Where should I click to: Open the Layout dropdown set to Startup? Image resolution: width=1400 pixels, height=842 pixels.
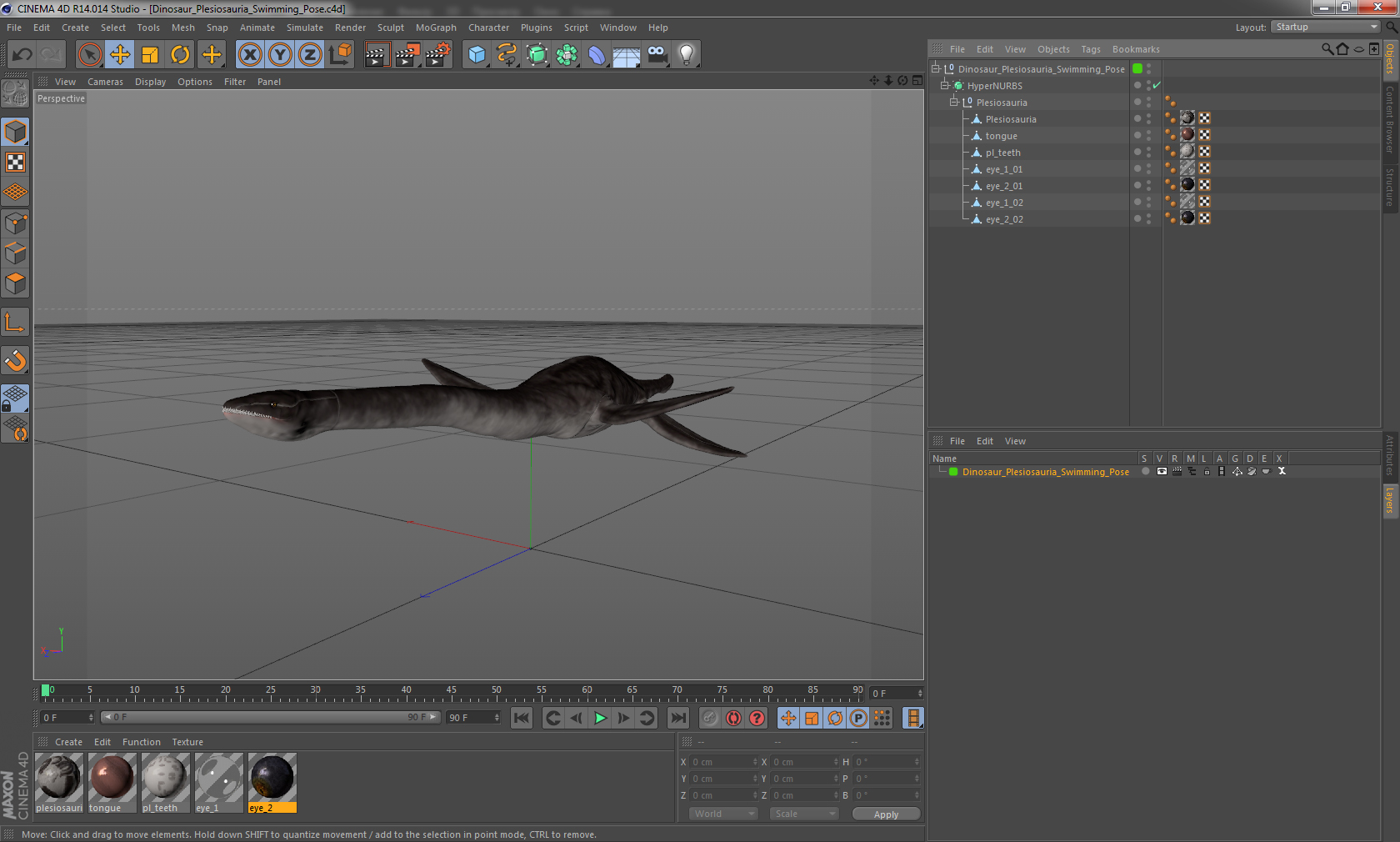[x=1326, y=27]
